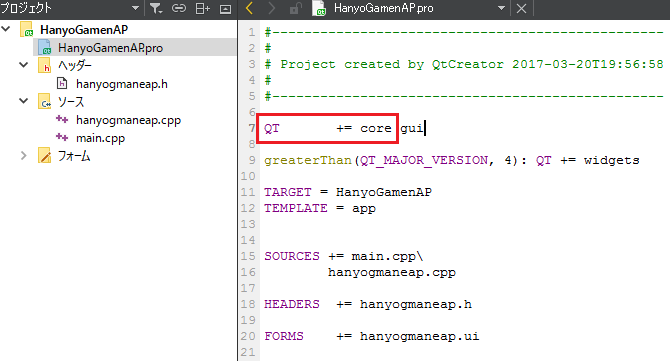Click the .pro file icon in tree
The width and height of the screenshot is (670, 361).
[45, 47]
